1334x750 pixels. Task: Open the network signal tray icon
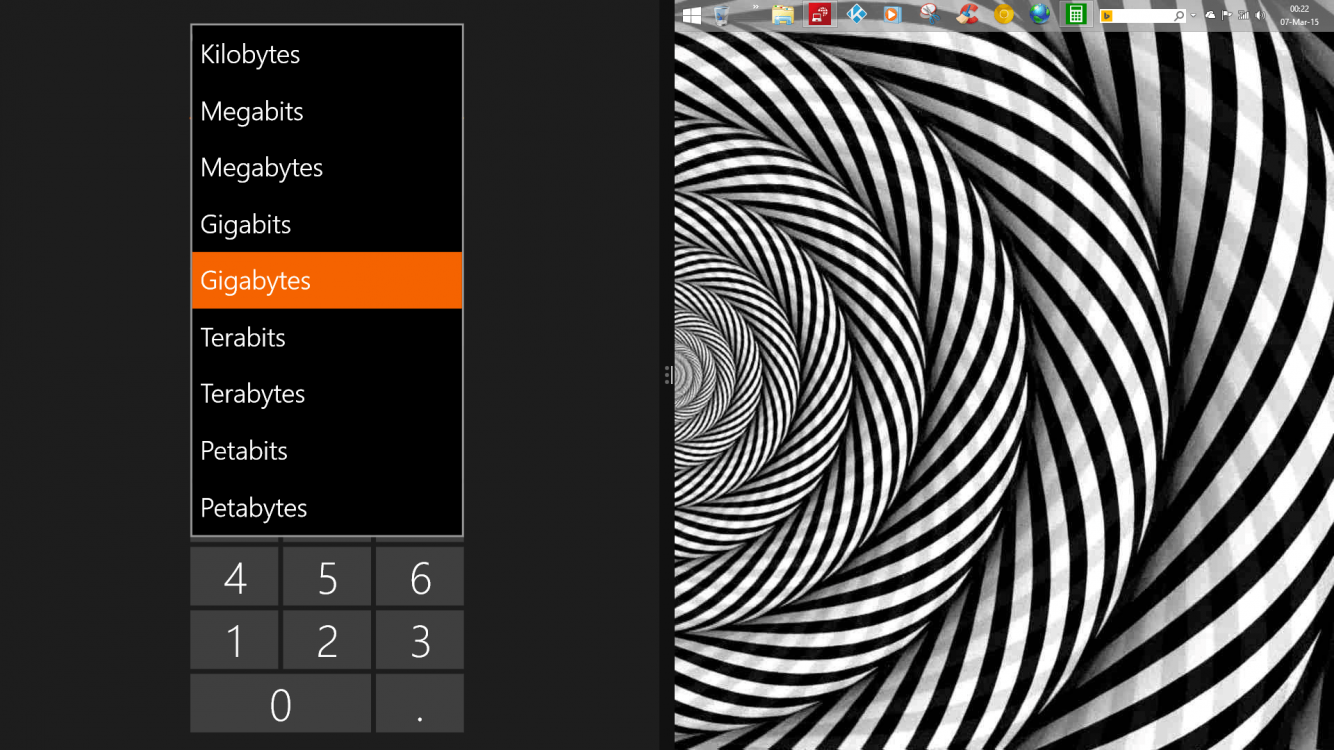[1244, 15]
